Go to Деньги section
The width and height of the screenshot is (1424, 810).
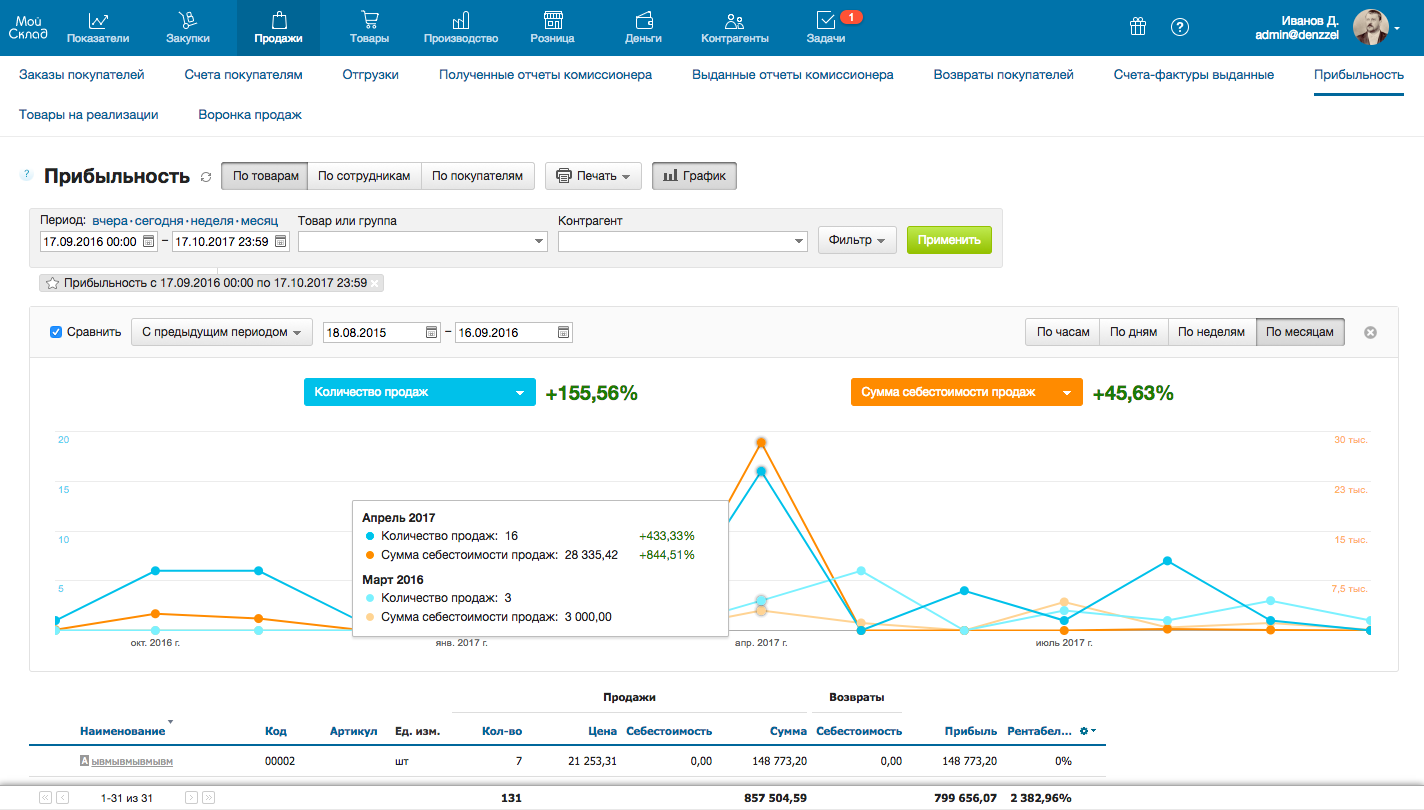(x=643, y=28)
